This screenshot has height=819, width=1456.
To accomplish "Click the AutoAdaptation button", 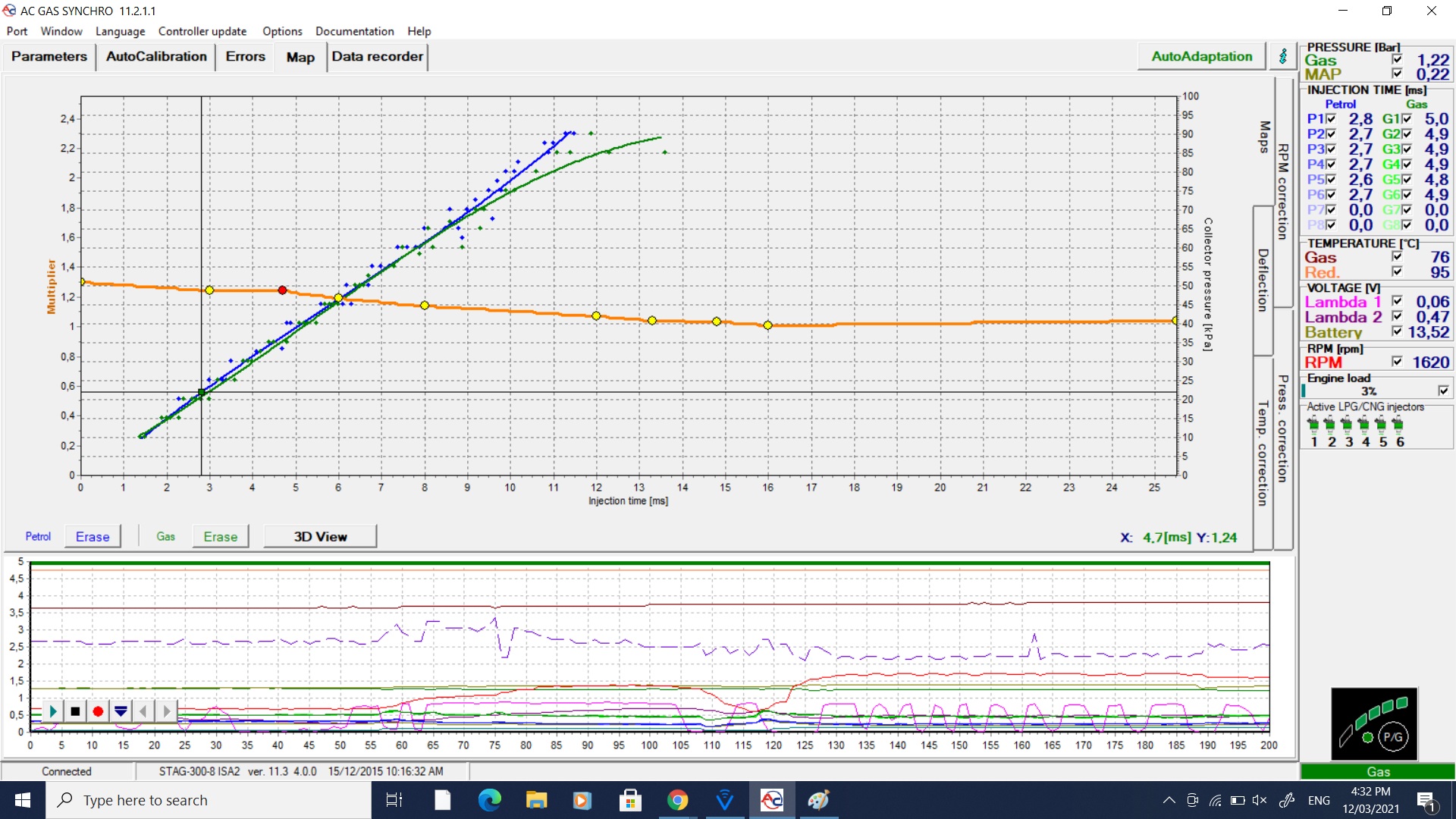I will click(x=1202, y=56).
